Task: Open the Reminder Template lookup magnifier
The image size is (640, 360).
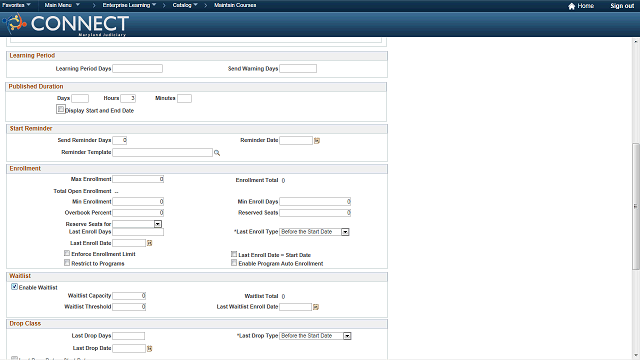Action: 217,153
